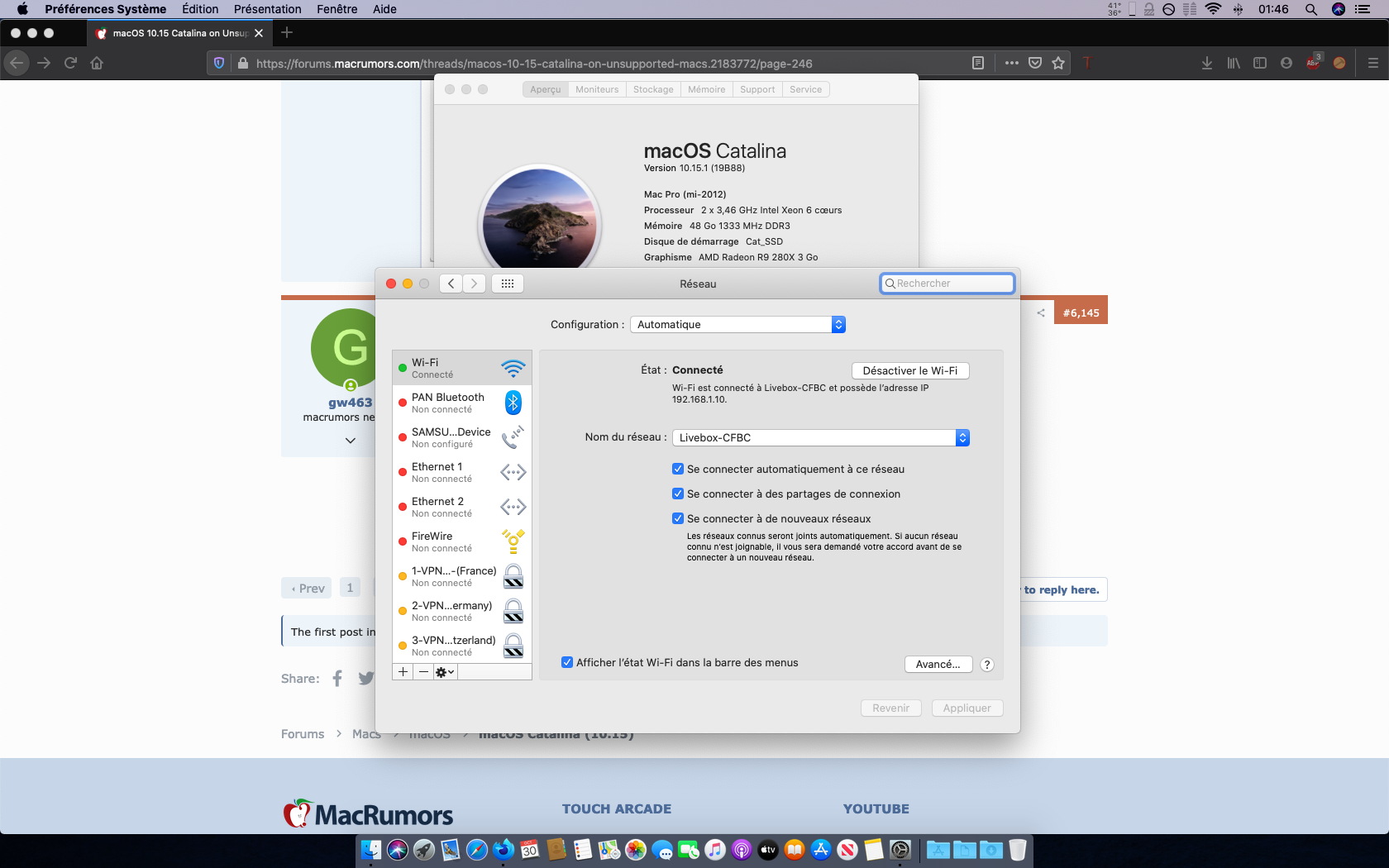Toggle 'Se connecter automatiquement à ce réseau'
1389x868 pixels.
click(x=678, y=469)
